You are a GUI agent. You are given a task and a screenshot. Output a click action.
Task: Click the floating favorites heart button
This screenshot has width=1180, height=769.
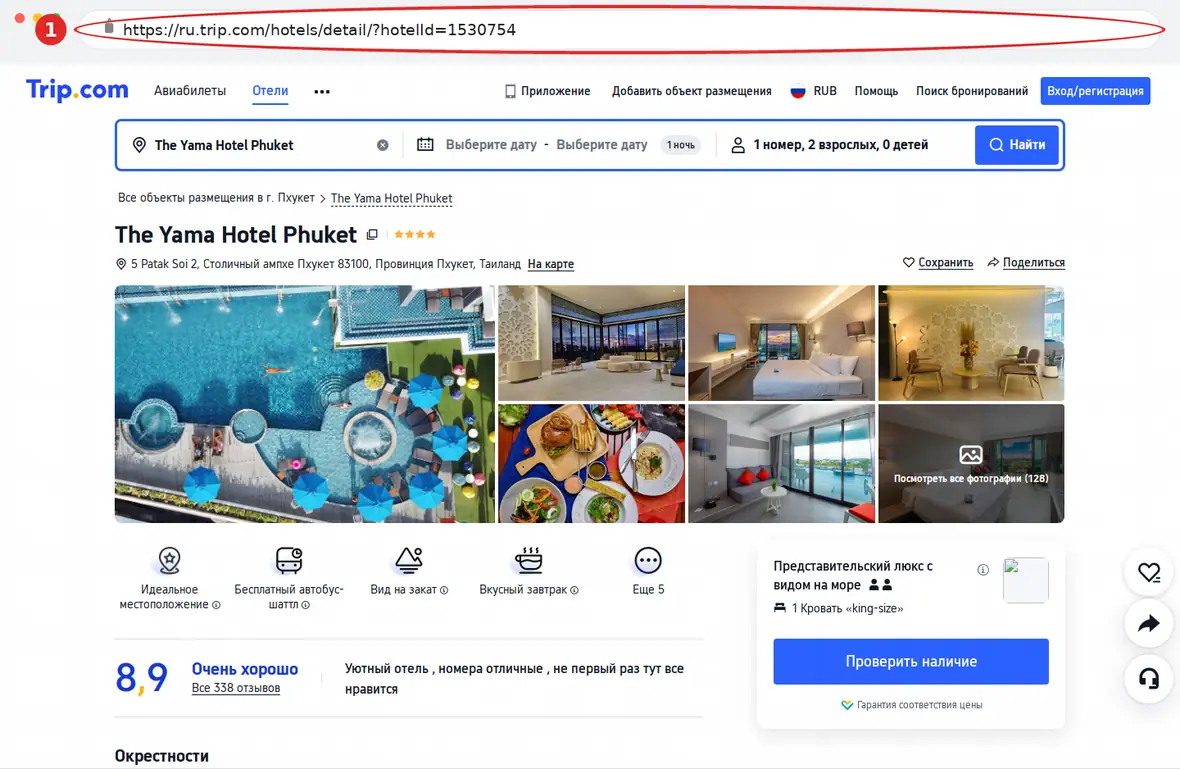1149,573
